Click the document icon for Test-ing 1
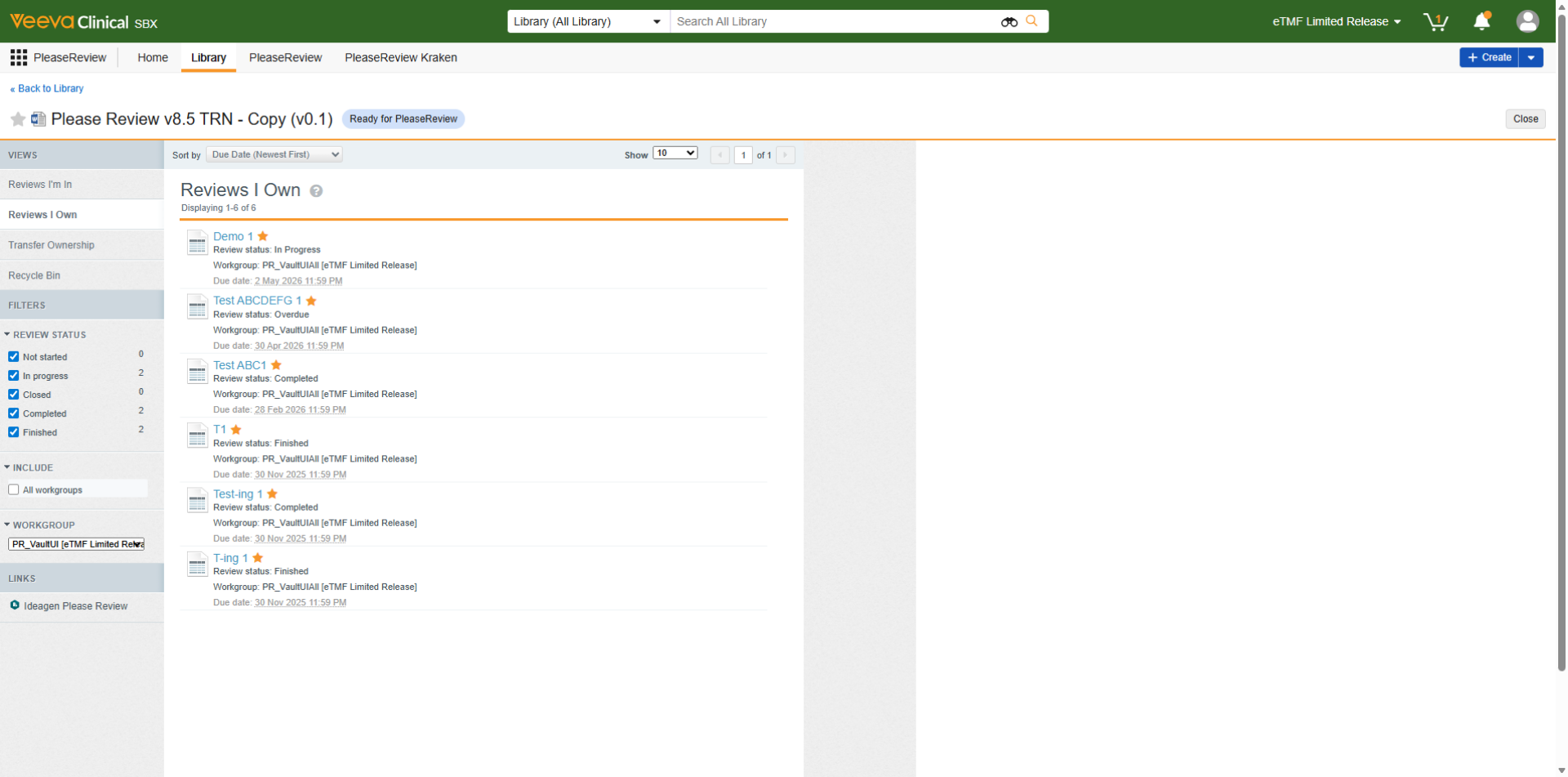The height and width of the screenshot is (777, 1568). [197, 500]
